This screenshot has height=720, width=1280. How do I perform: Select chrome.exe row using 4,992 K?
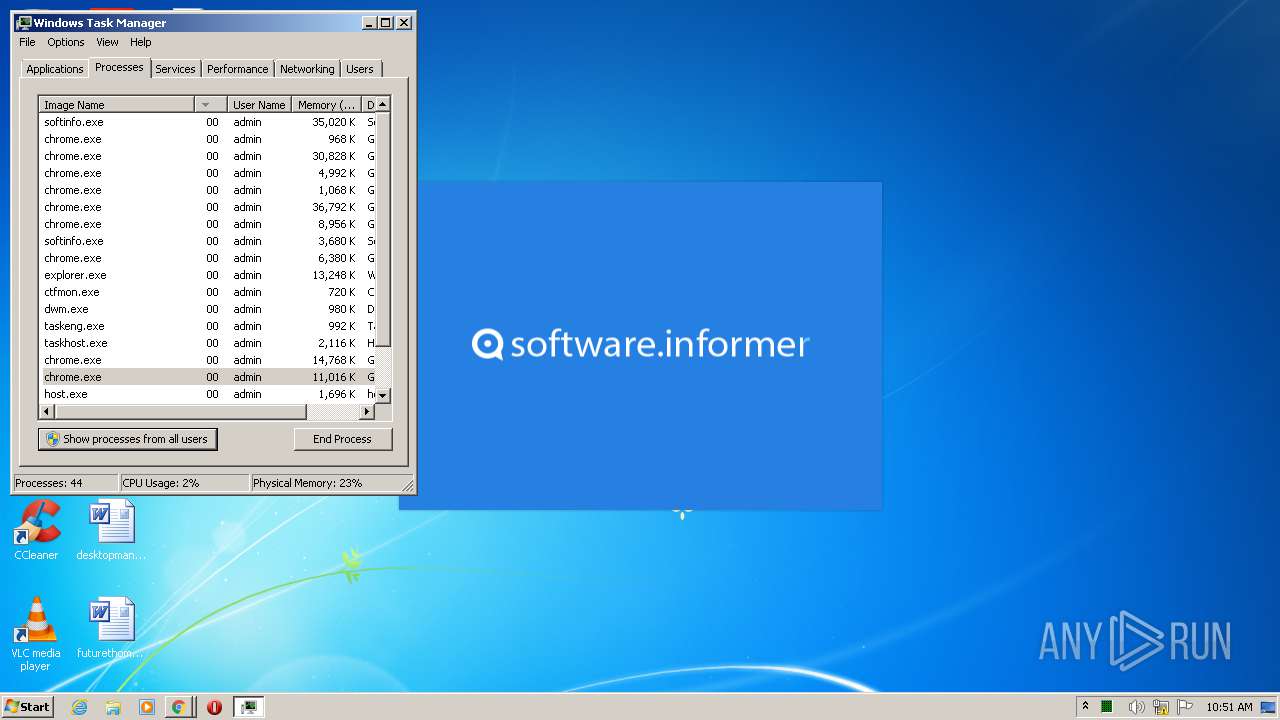pos(207,173)
